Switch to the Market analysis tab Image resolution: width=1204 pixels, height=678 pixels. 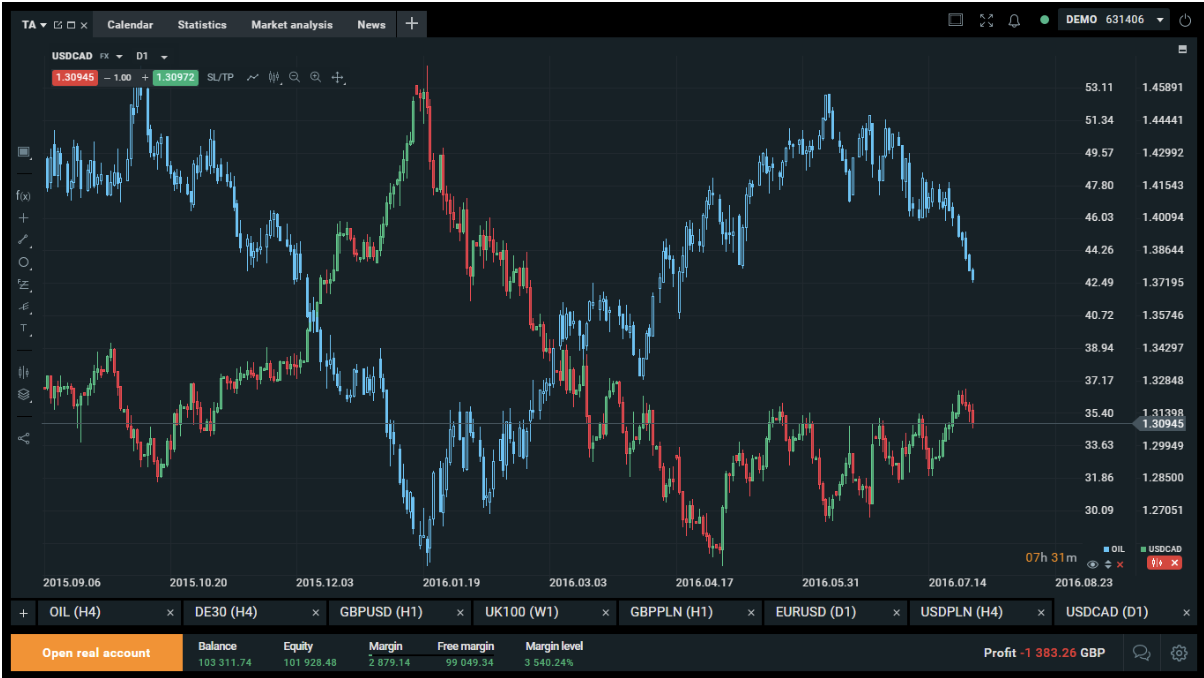pos(291,25)
